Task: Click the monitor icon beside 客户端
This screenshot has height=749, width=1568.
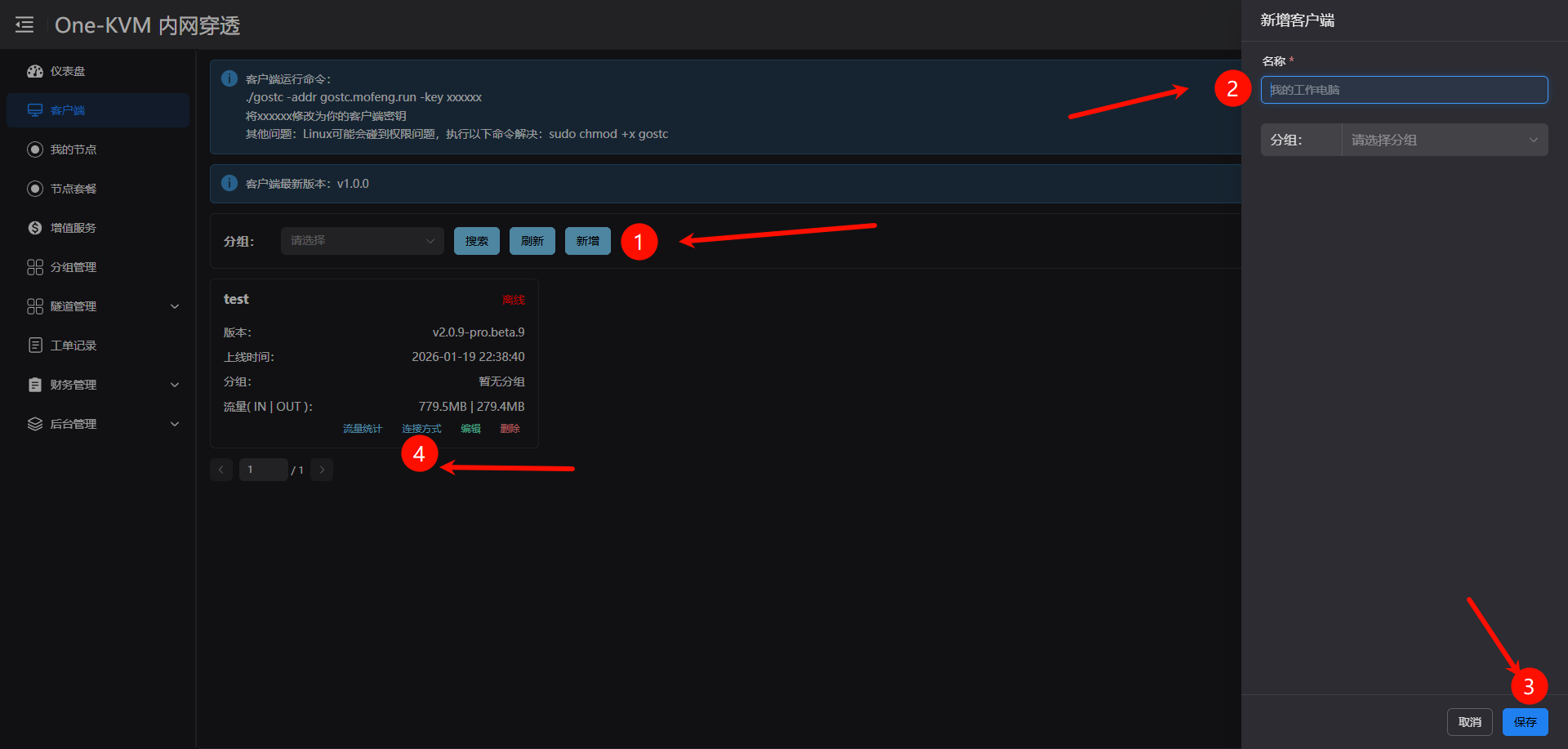Action: pos(35,110)
